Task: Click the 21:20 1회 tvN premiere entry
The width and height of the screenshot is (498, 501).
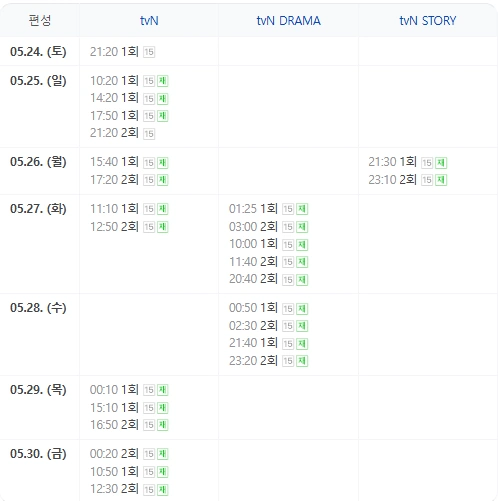Action: [114, 52]
